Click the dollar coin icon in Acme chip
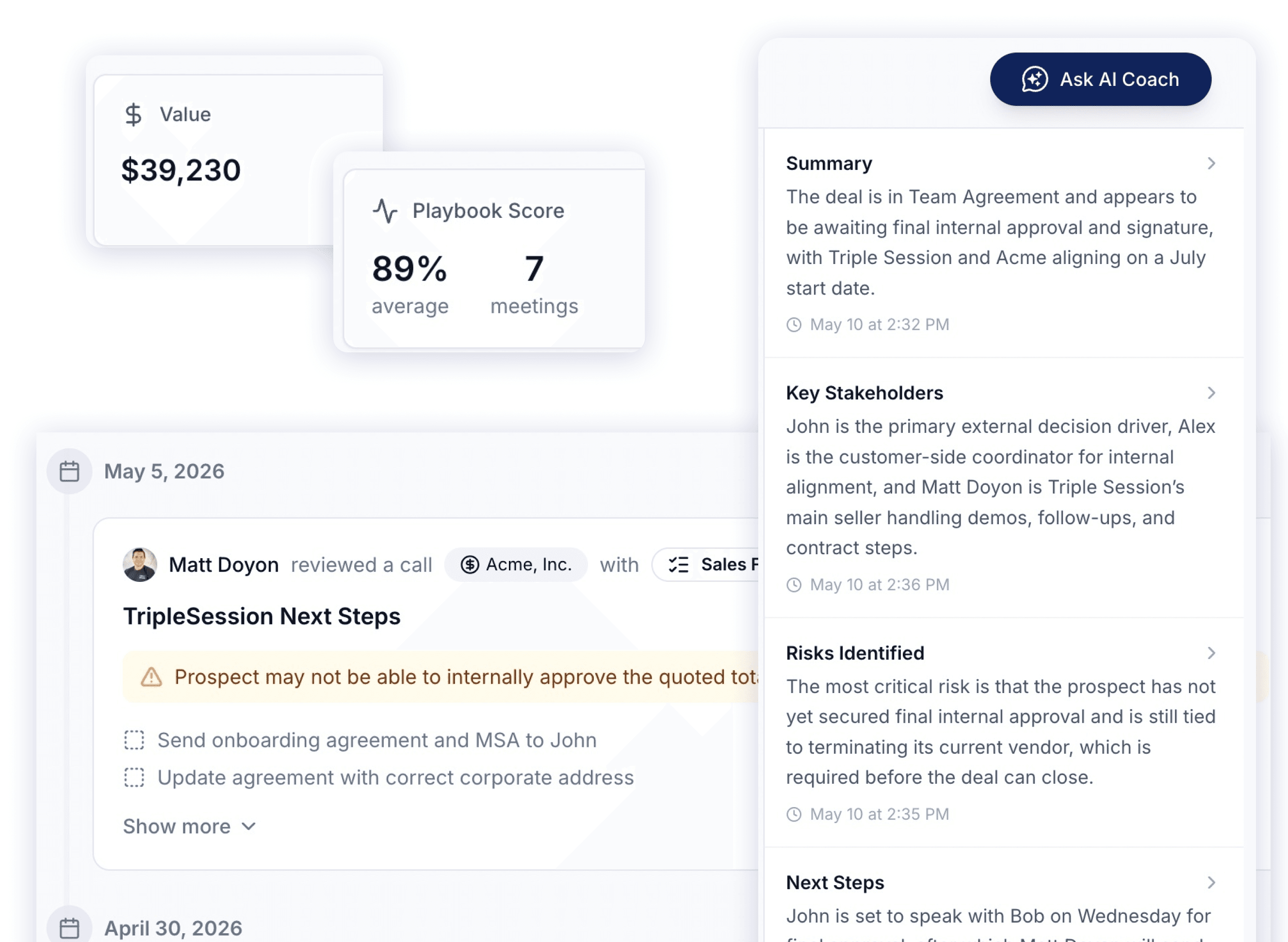Viewport: 1288px width, 942px height. click(x=470, y=564)
